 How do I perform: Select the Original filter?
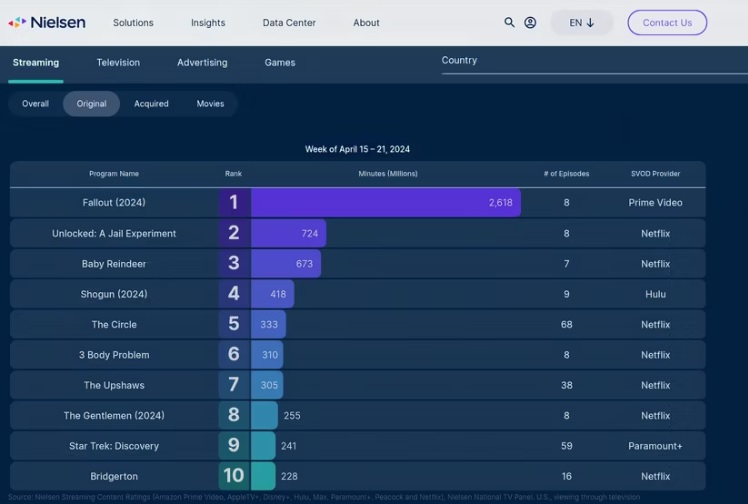click(92, 103)
